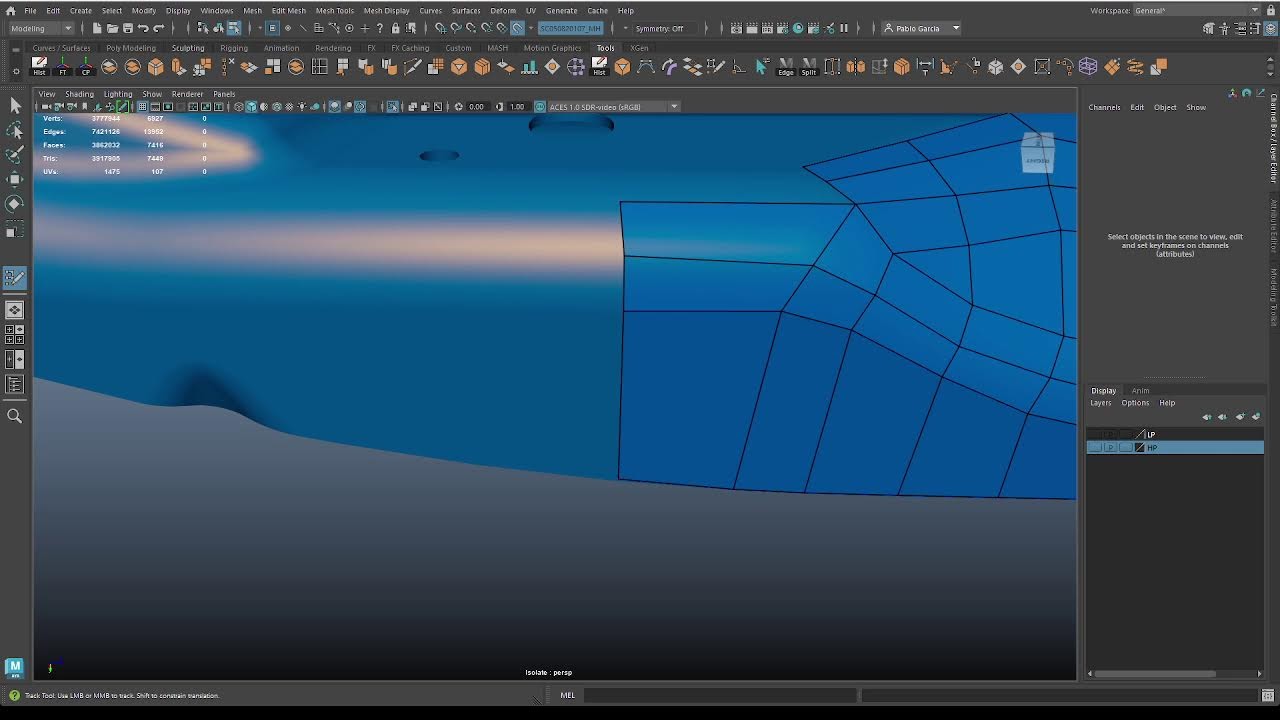Open the Mesh Tools menu
1280x720 pixels.
coord(335,10)
